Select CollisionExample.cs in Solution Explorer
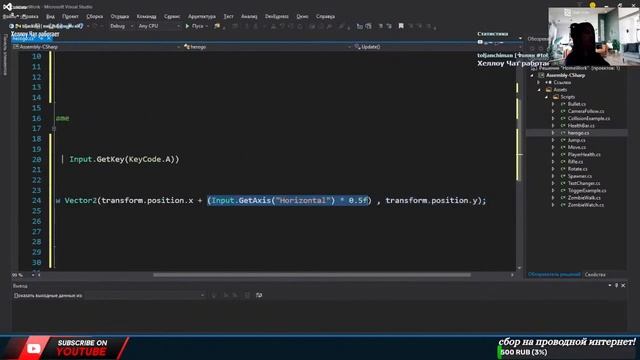This screenshot has width=640, height=360. tap(589, 118)
